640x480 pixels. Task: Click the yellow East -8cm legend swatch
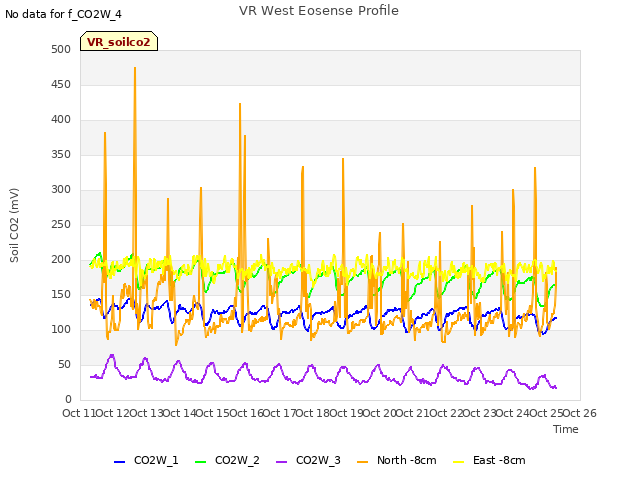[x=459, y=462]
